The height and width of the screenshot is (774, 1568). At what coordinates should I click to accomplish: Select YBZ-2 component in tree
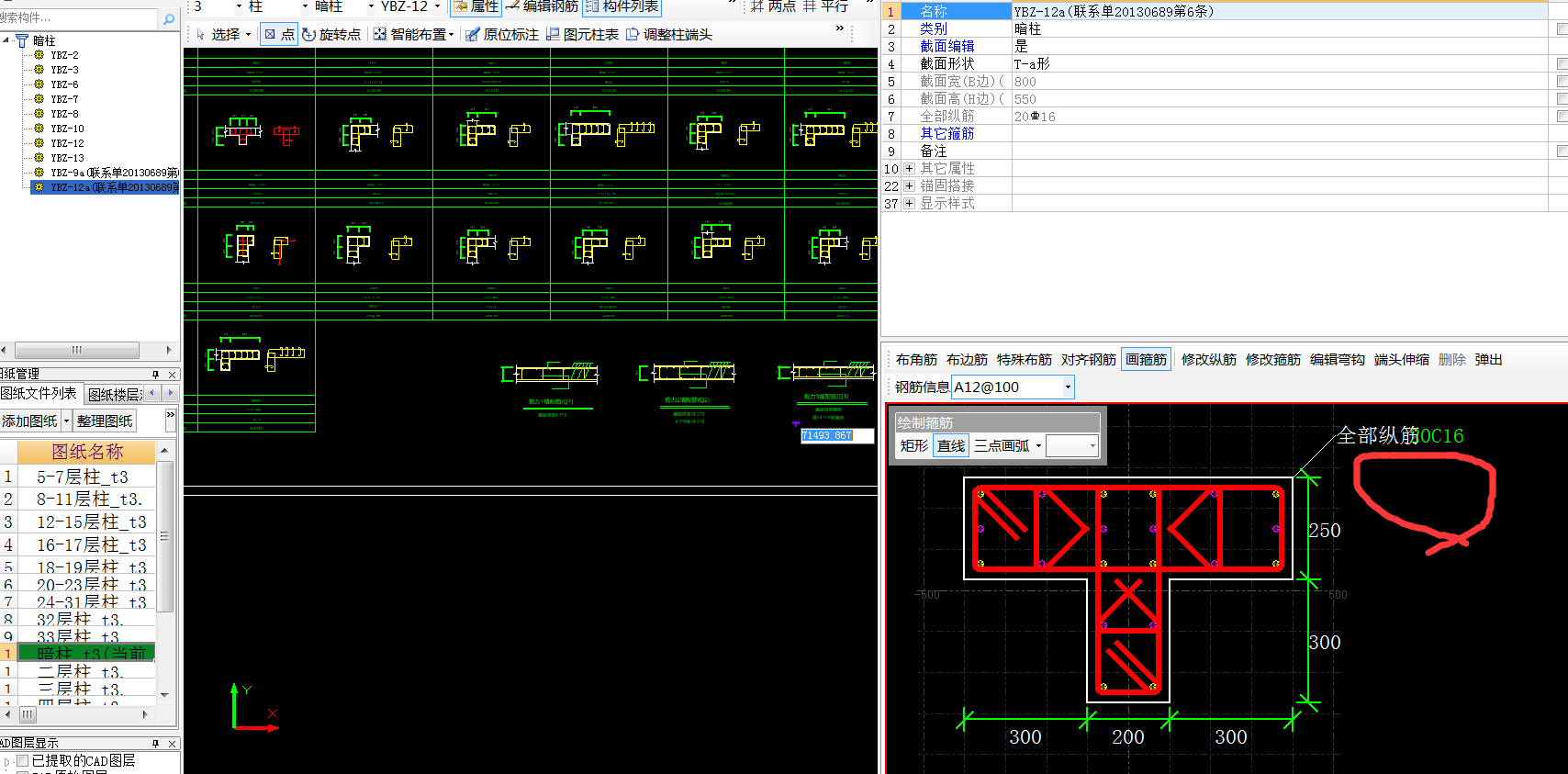click(64, 55)
